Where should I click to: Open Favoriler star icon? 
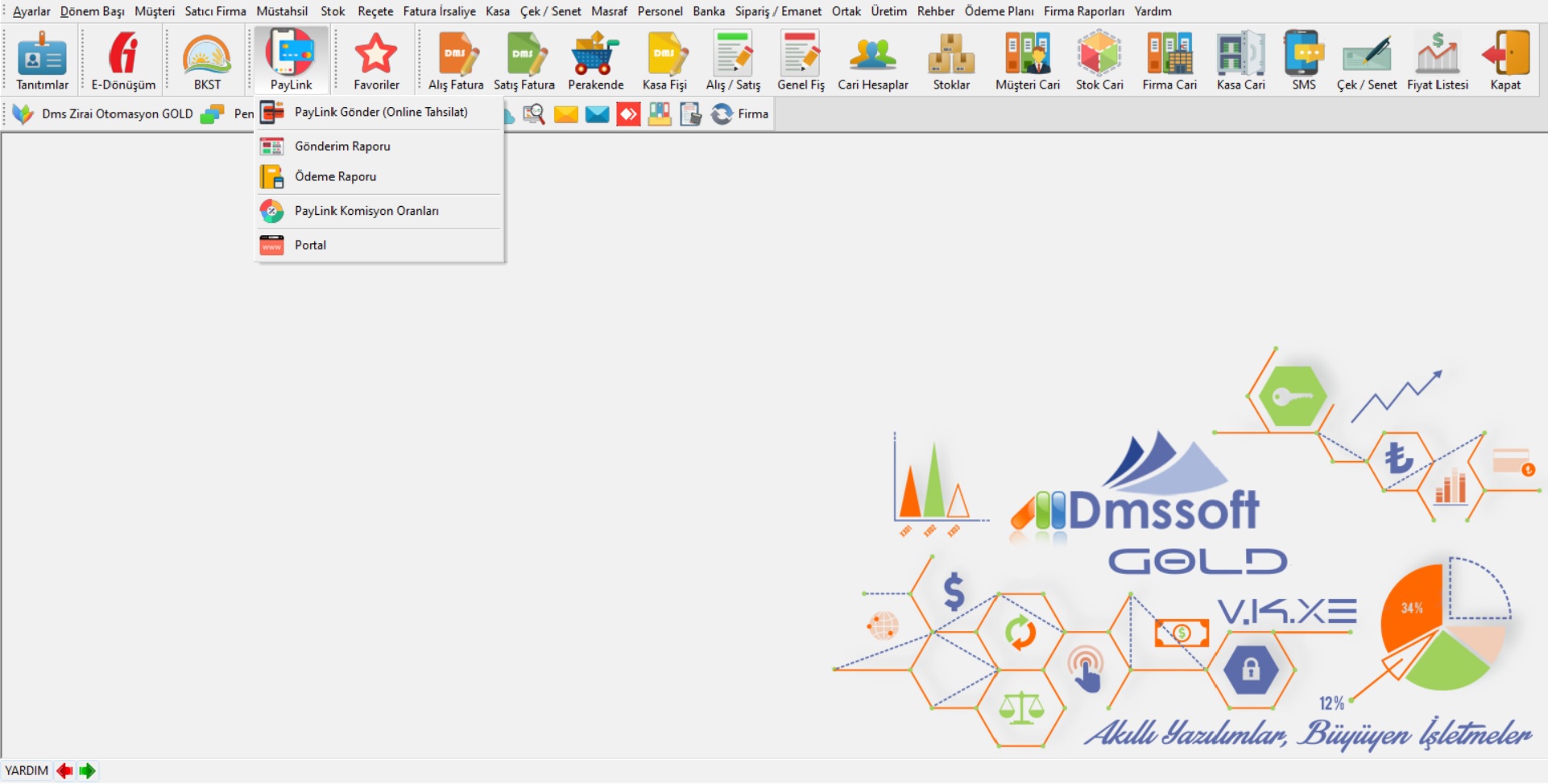click(376, 61)
